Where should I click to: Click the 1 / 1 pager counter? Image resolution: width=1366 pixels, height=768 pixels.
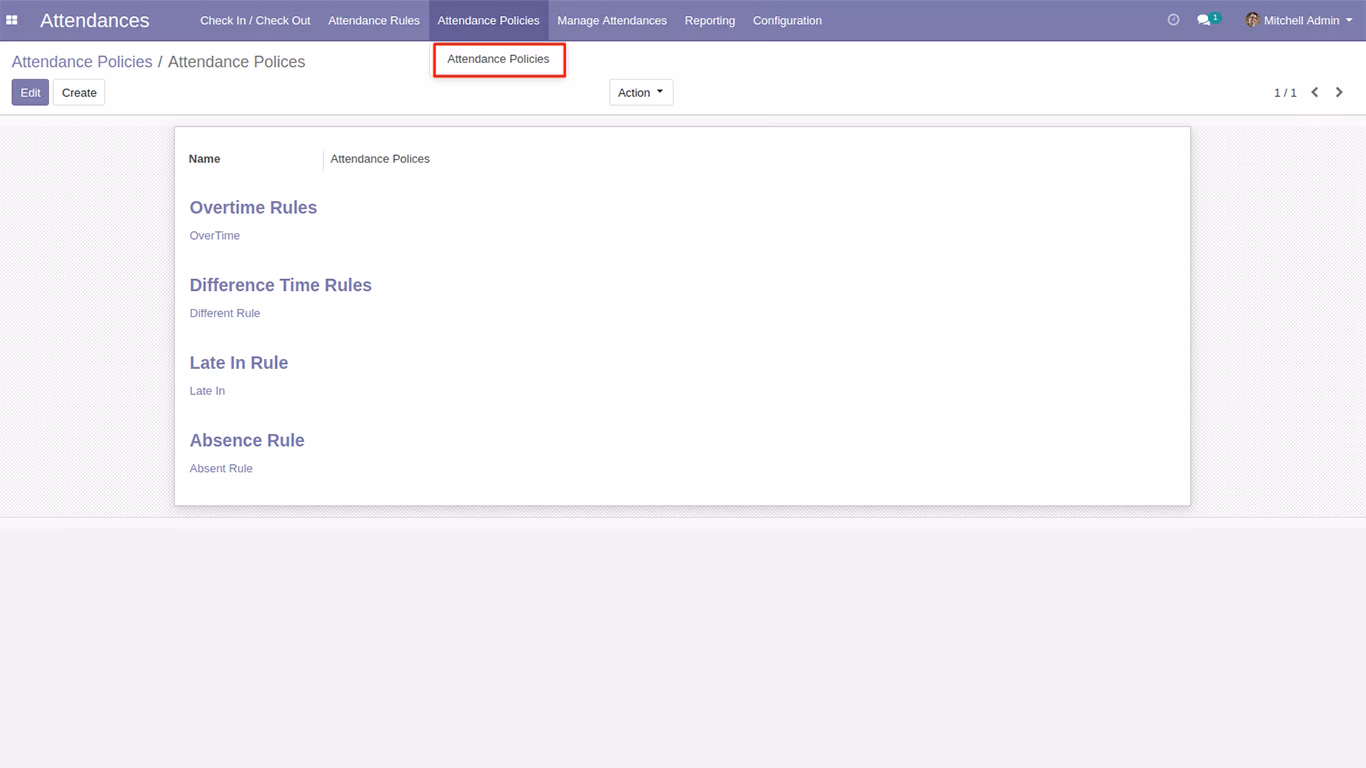1285,92
